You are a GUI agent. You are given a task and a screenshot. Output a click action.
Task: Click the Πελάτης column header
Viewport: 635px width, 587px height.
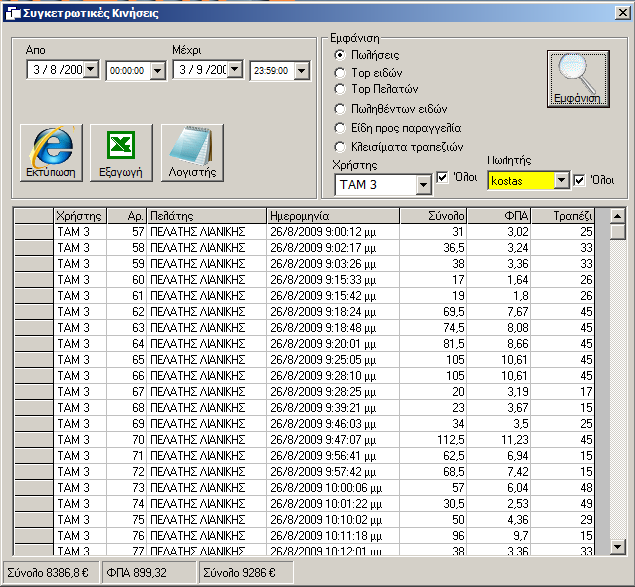pos(207,216)
